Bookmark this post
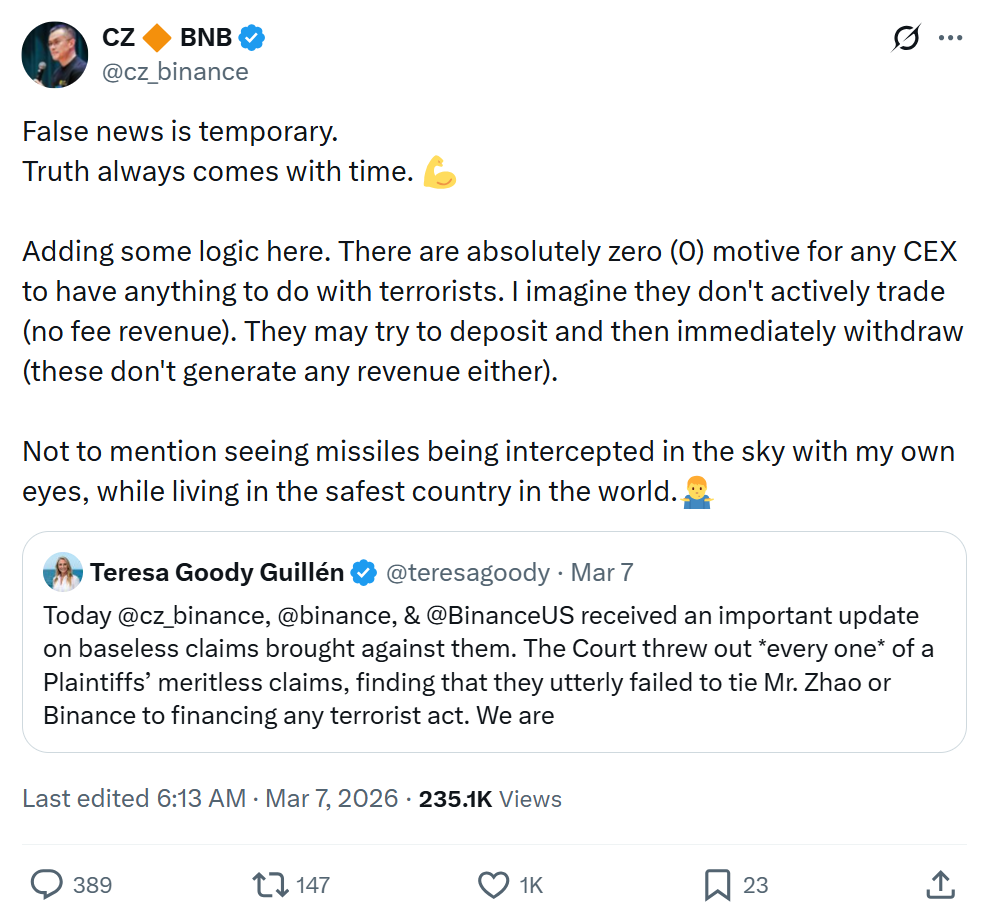 pos(717,884)
